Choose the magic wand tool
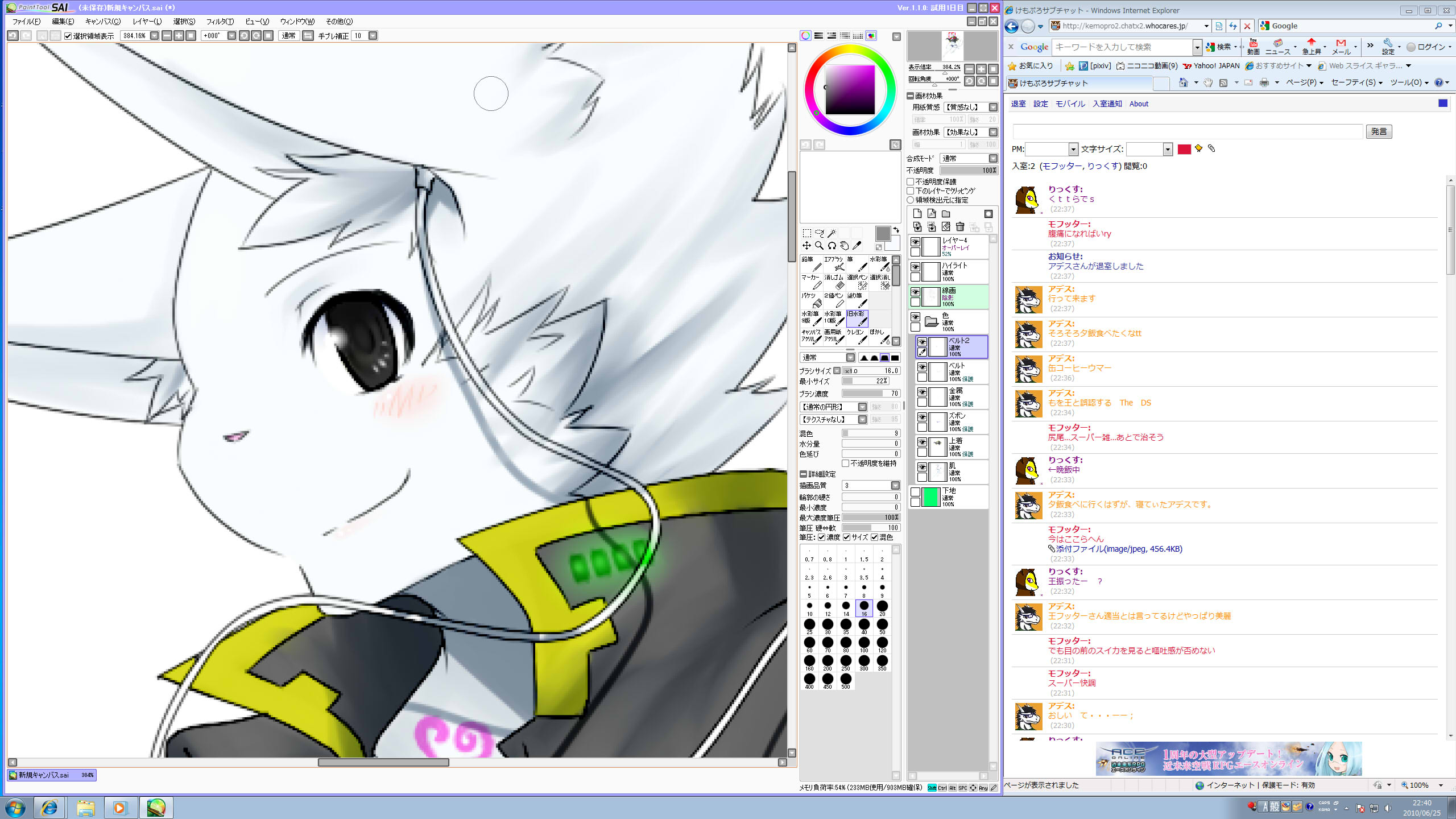 pos(832,233)
